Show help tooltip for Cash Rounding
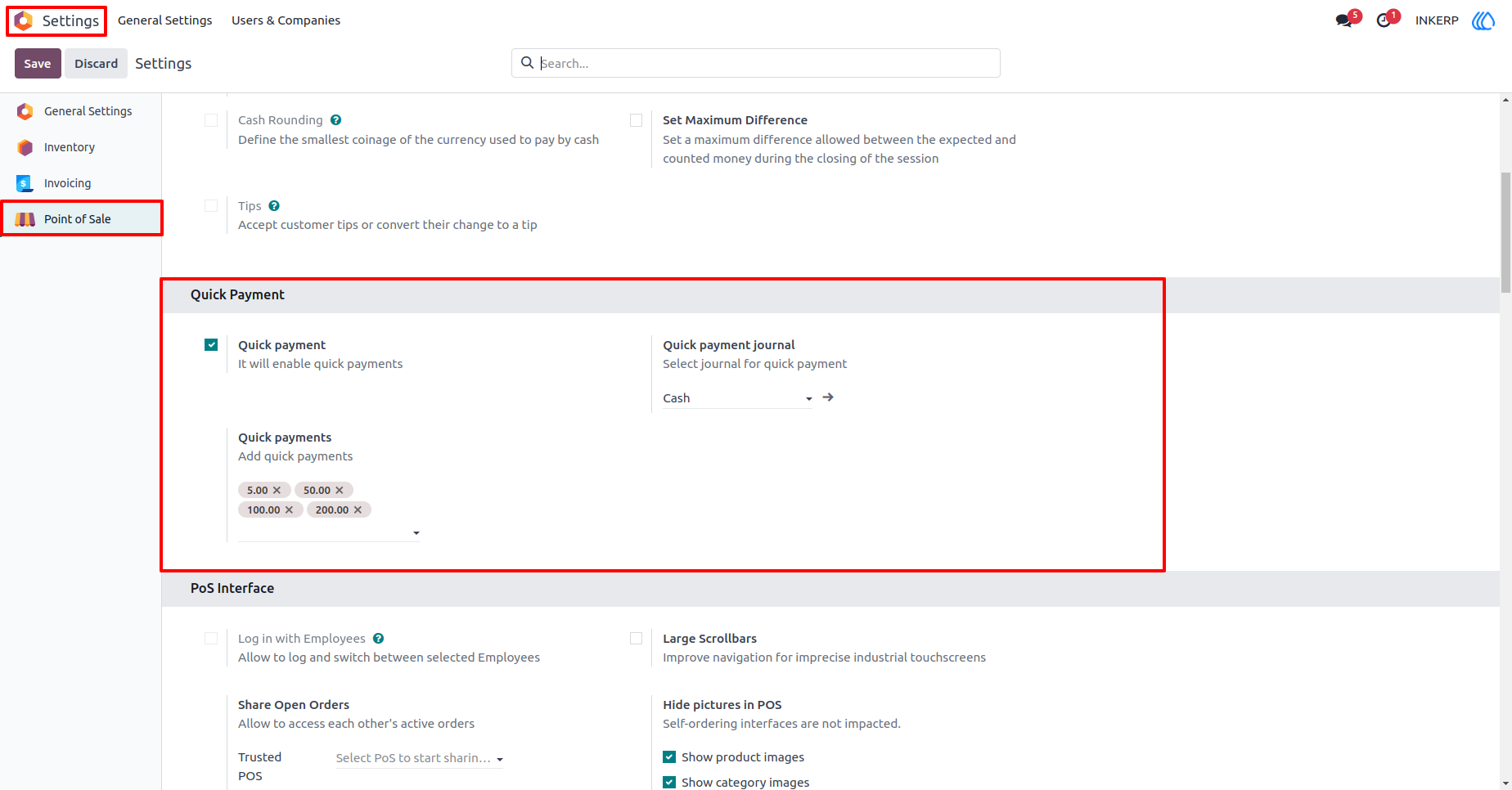The image size is (1512, 790). (x=335, y=120)
